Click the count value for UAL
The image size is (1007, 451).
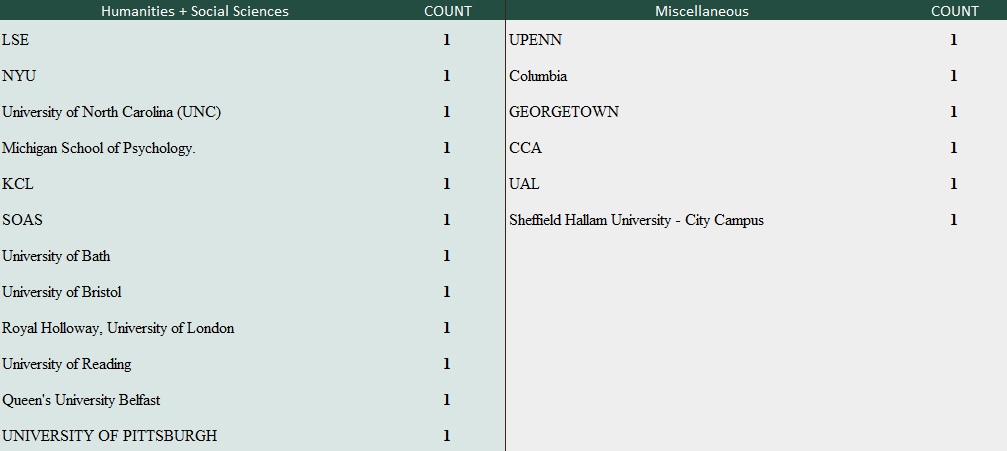[x=954, y=184]
